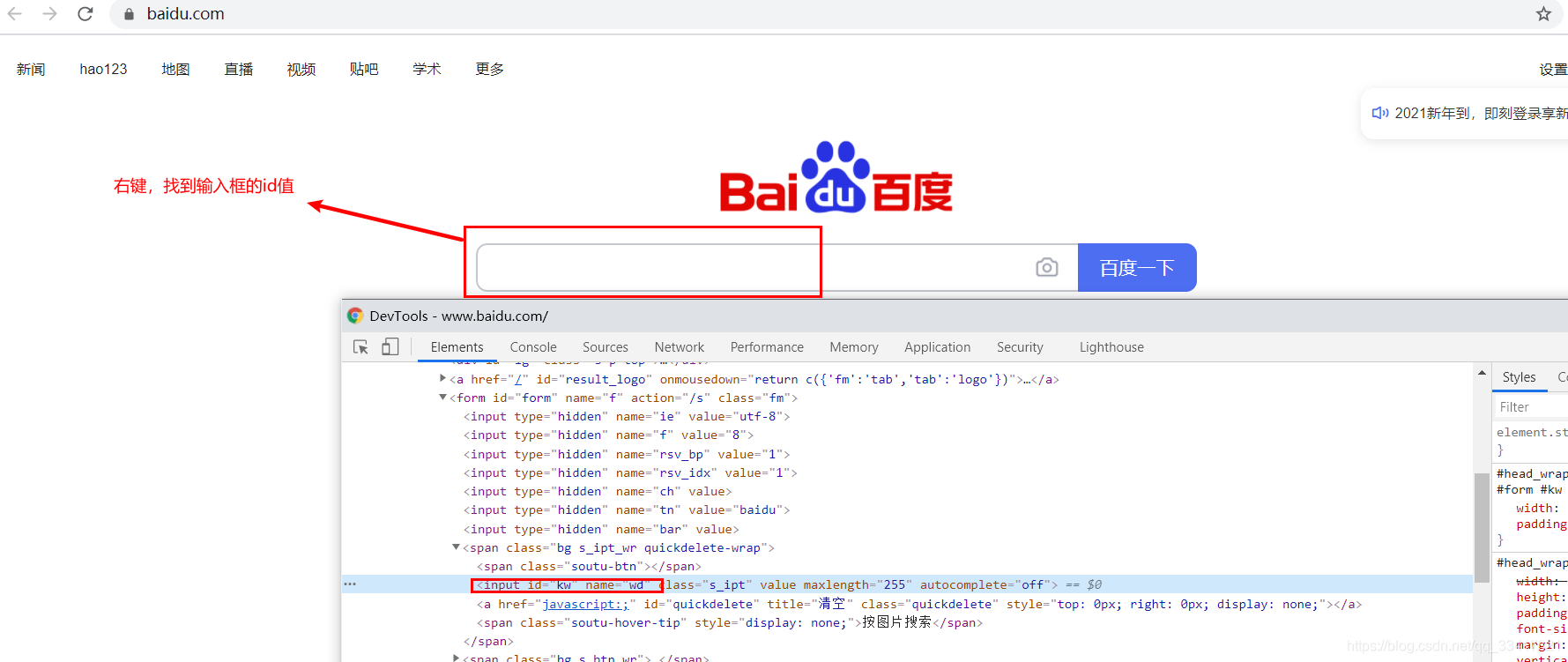
Task: Click the 百度一下 search button
Action: [x=1137, y=267]
